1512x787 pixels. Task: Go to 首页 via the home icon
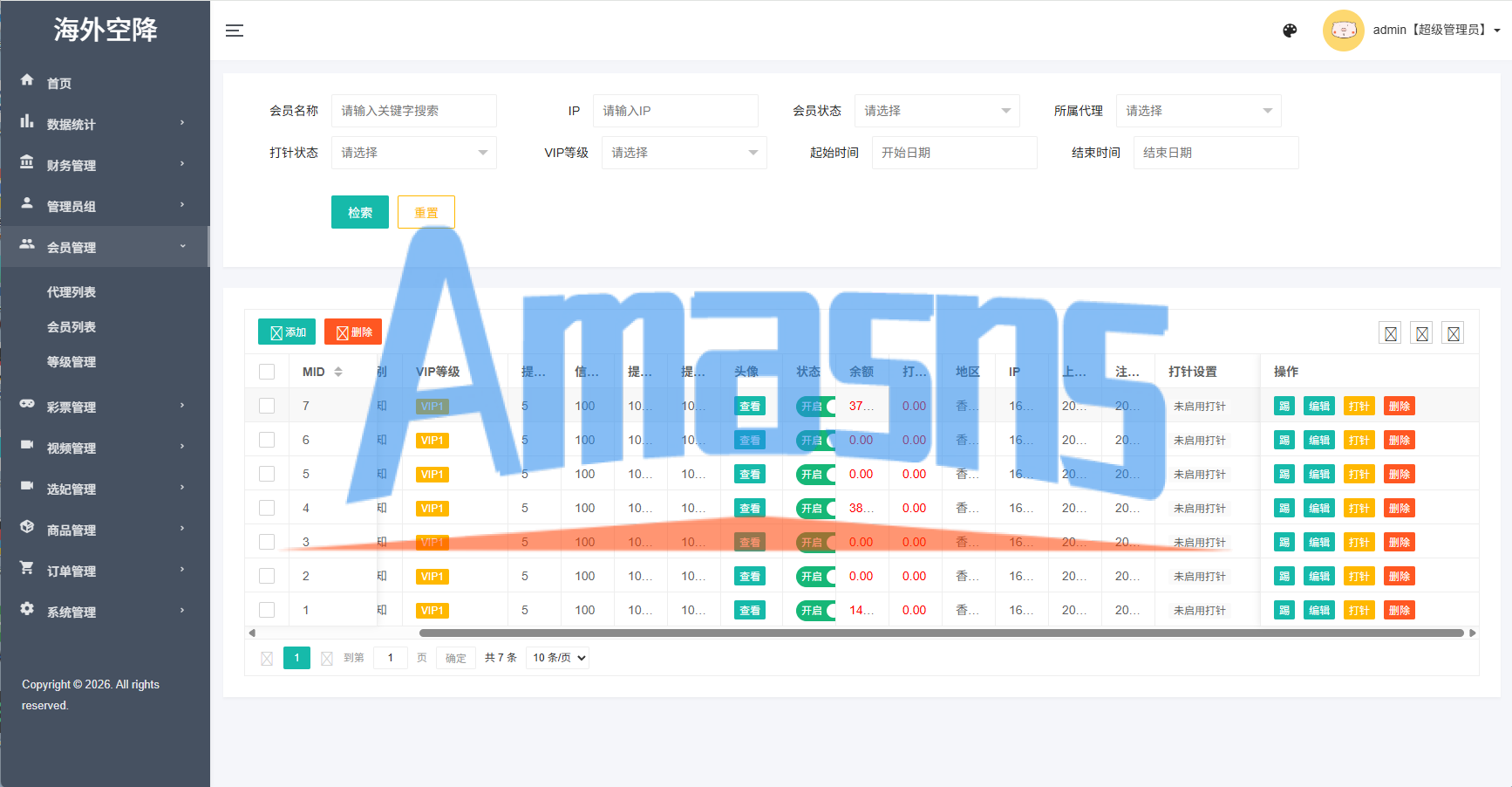click(x=27, y=80)
